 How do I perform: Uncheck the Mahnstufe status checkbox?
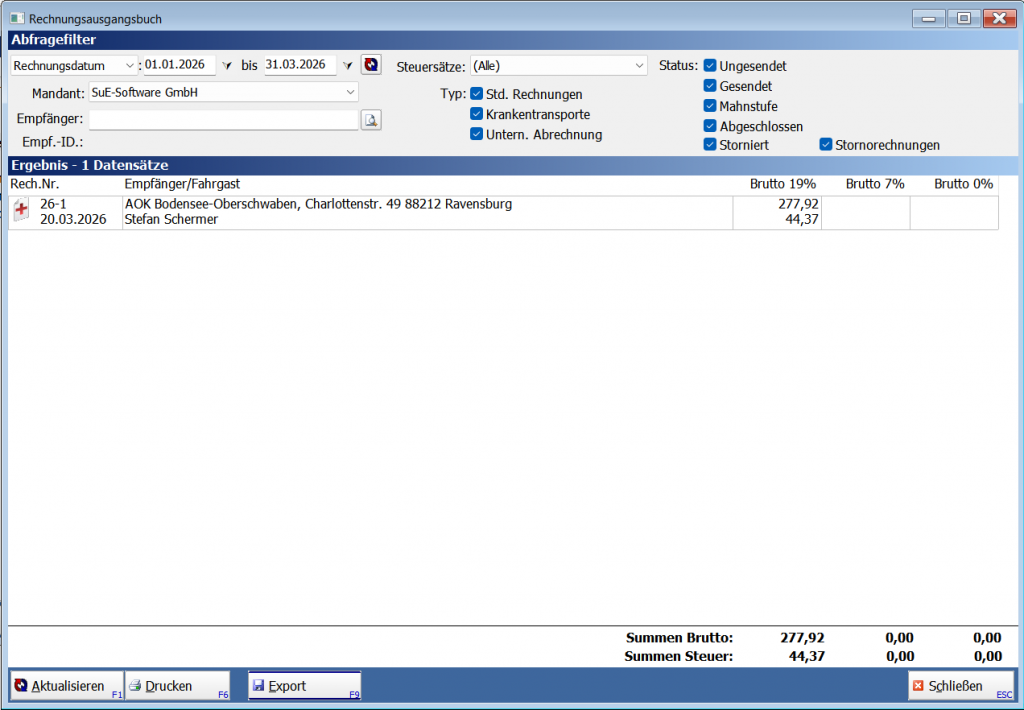click(710, 106)
